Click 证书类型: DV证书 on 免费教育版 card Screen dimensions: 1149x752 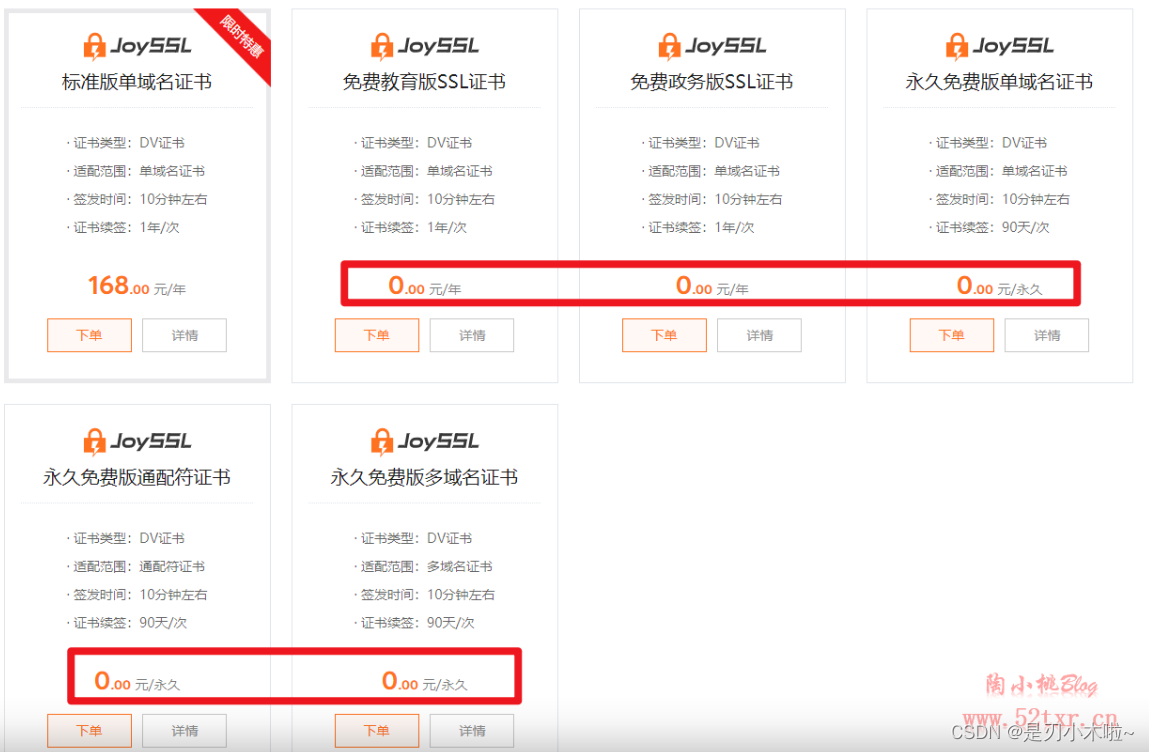[x=413, y=143]
